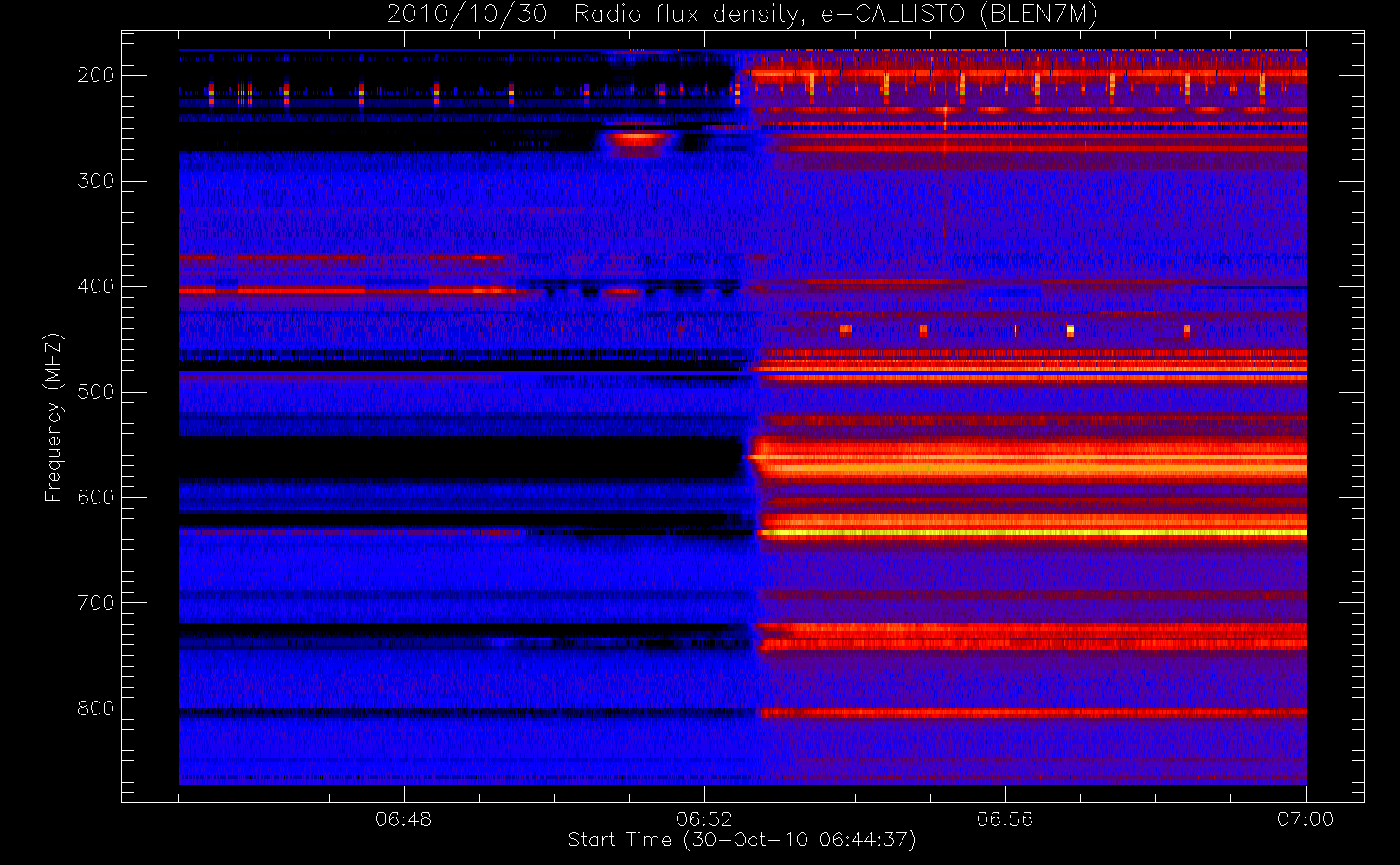Click the 600 frequency tick label
This screenshot has width=1400, height=865.
click(95, 497)
